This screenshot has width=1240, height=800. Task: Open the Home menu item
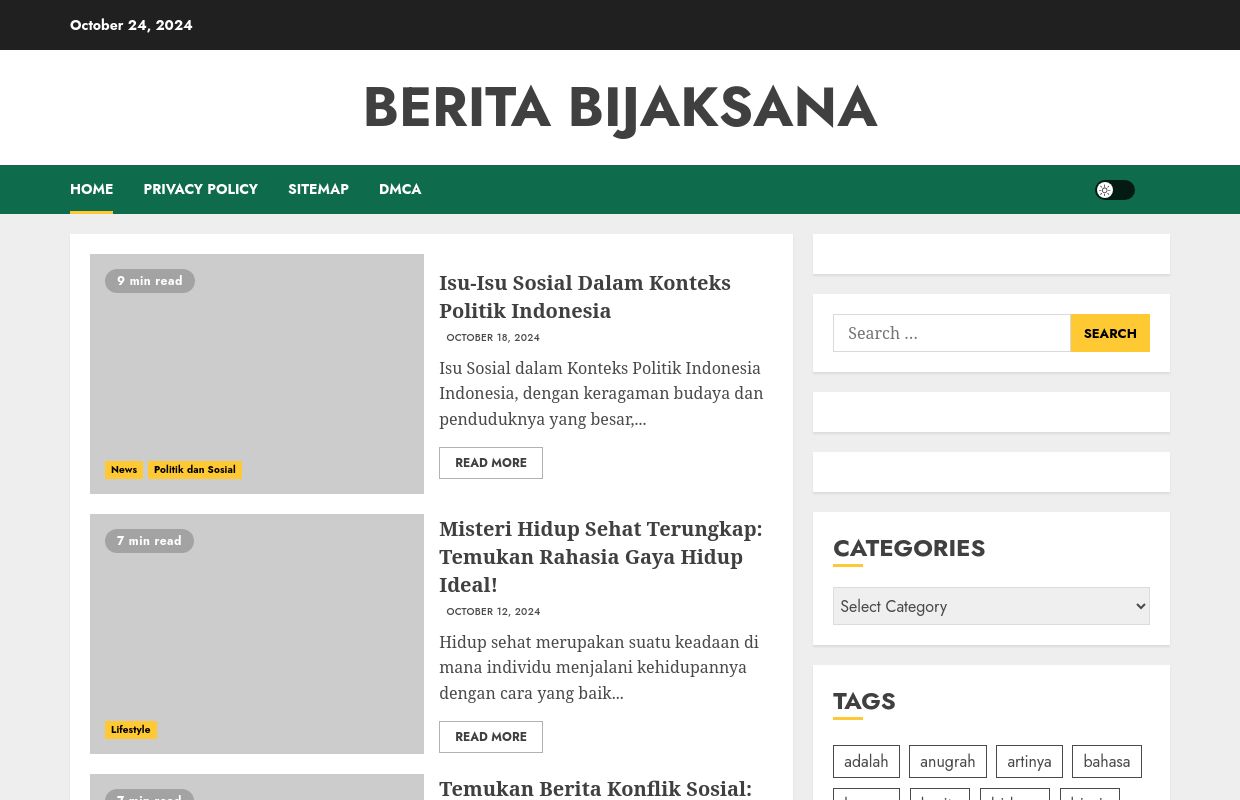click(91, 189)
